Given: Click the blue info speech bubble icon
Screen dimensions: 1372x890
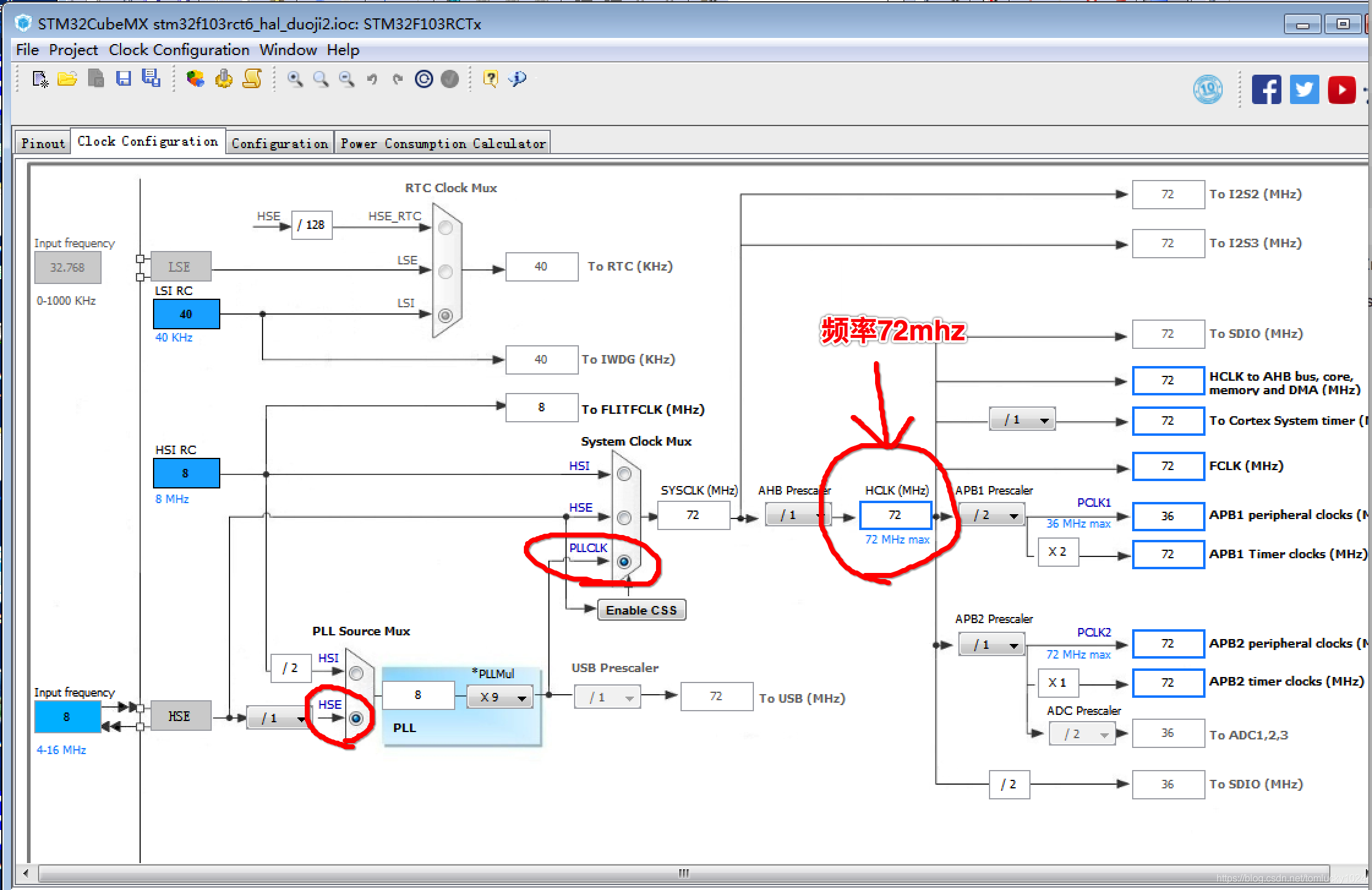Looking at the screenshot, I should pyautogui.click(x=518, y=79).
